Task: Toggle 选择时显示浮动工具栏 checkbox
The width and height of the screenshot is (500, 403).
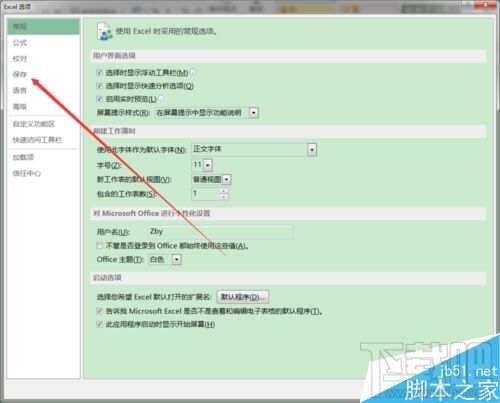Action: [x=99, y=72]
